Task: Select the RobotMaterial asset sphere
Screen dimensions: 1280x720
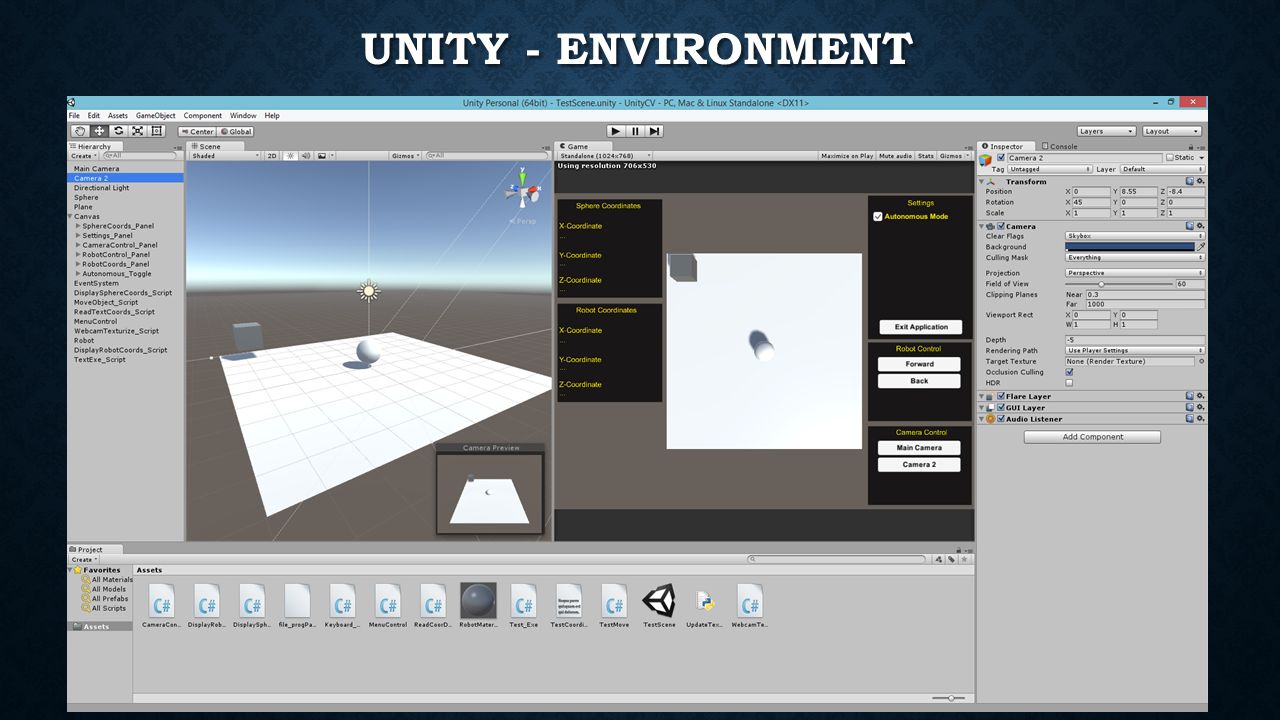Action: coord(478,606)
